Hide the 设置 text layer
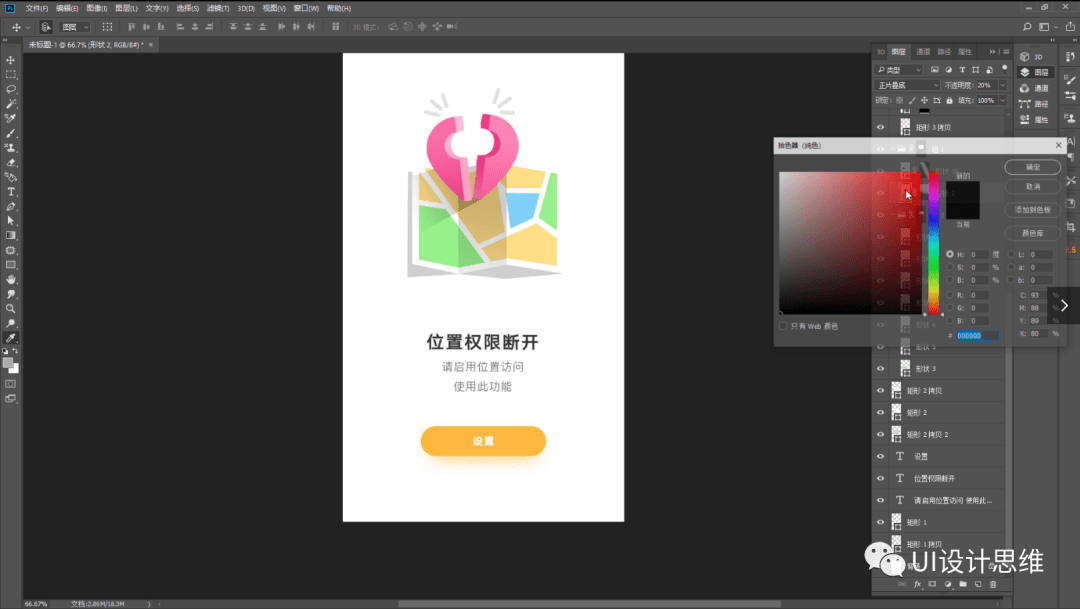Screen dimensions: 1080x609 coord(880,456)
